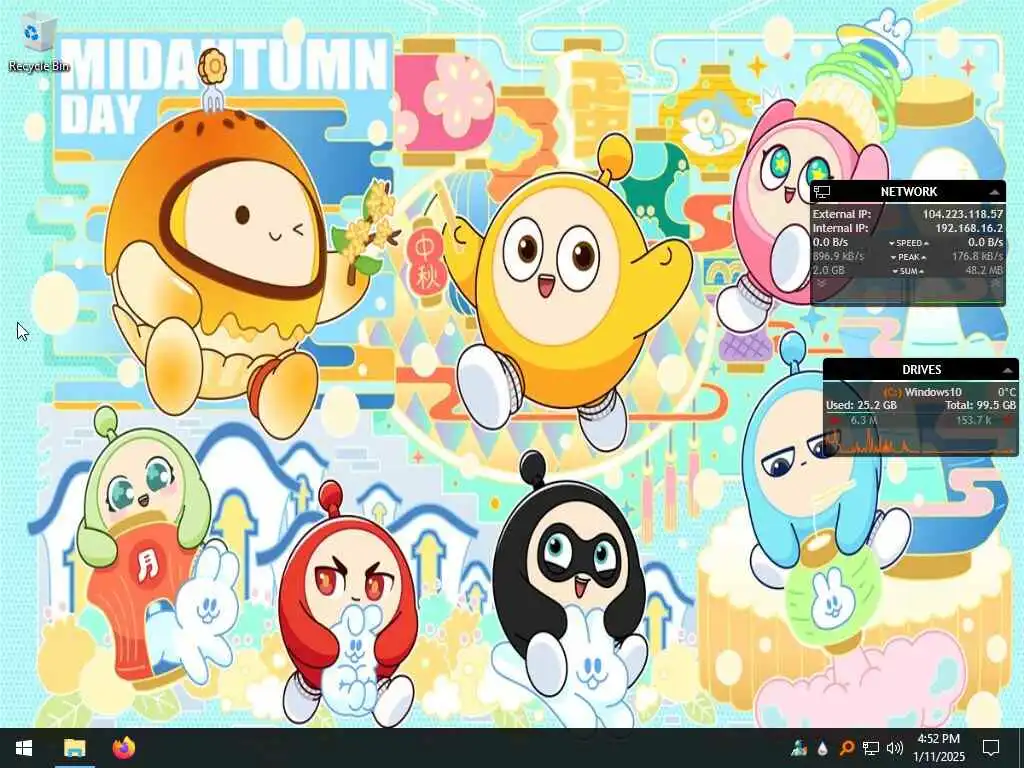Click the drive write rate 153.7 k

pyautogui.click(x=973, y=421)
